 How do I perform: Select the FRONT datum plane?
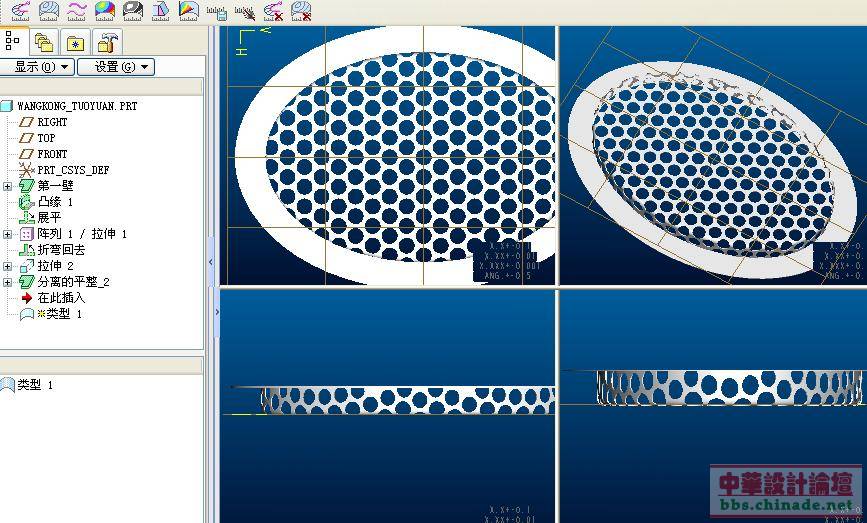tap(52, 154)
